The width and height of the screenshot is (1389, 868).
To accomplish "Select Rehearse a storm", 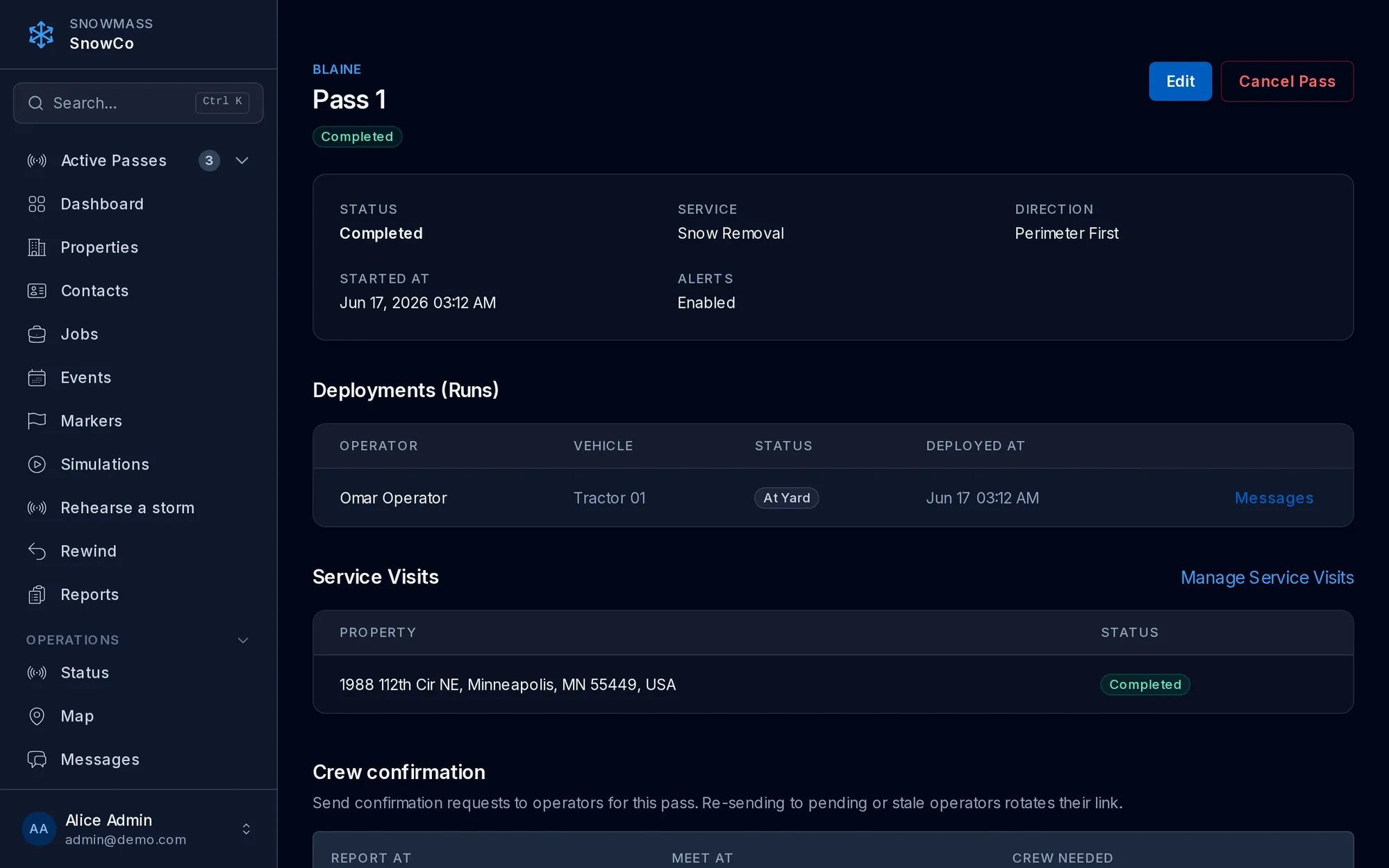I will [138, 508].
